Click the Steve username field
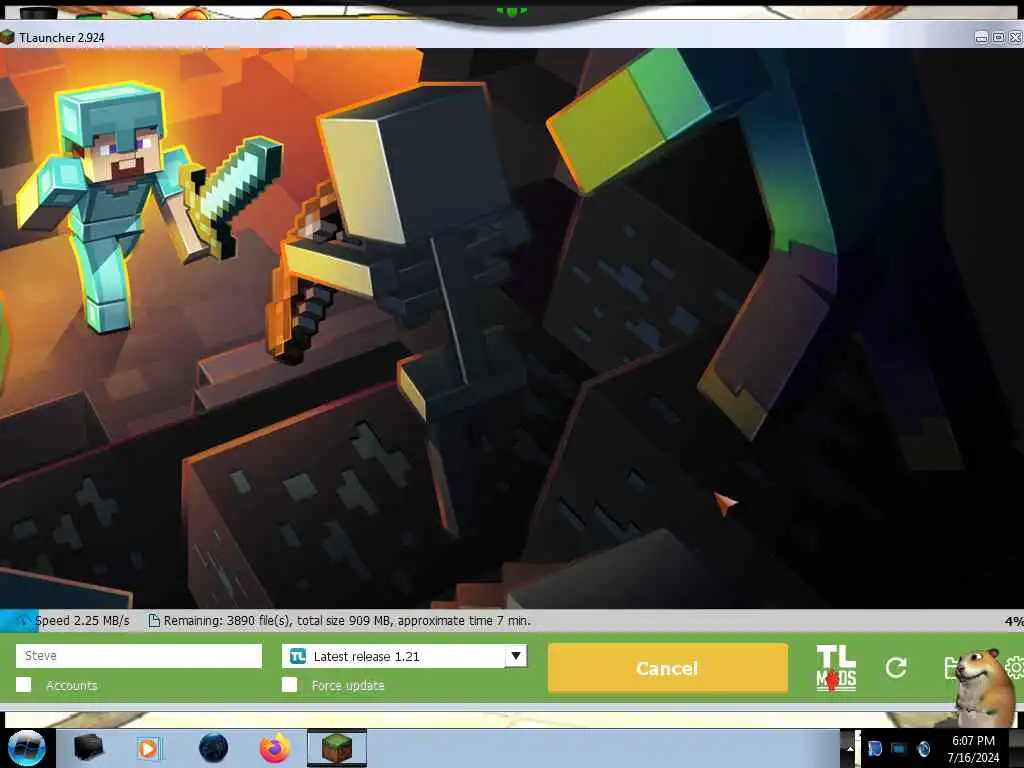The image size is (1024, 768). point(138,656)
